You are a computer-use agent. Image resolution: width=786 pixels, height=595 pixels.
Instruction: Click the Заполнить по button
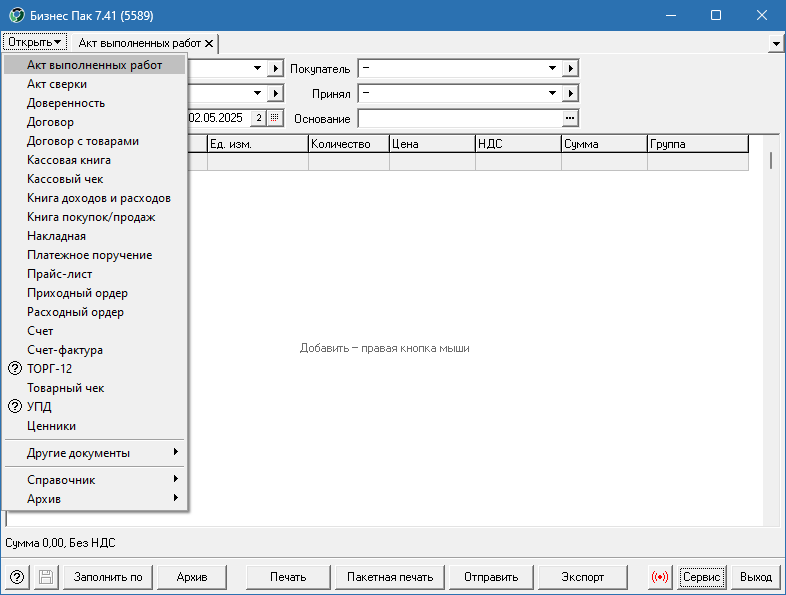[108, 577]
